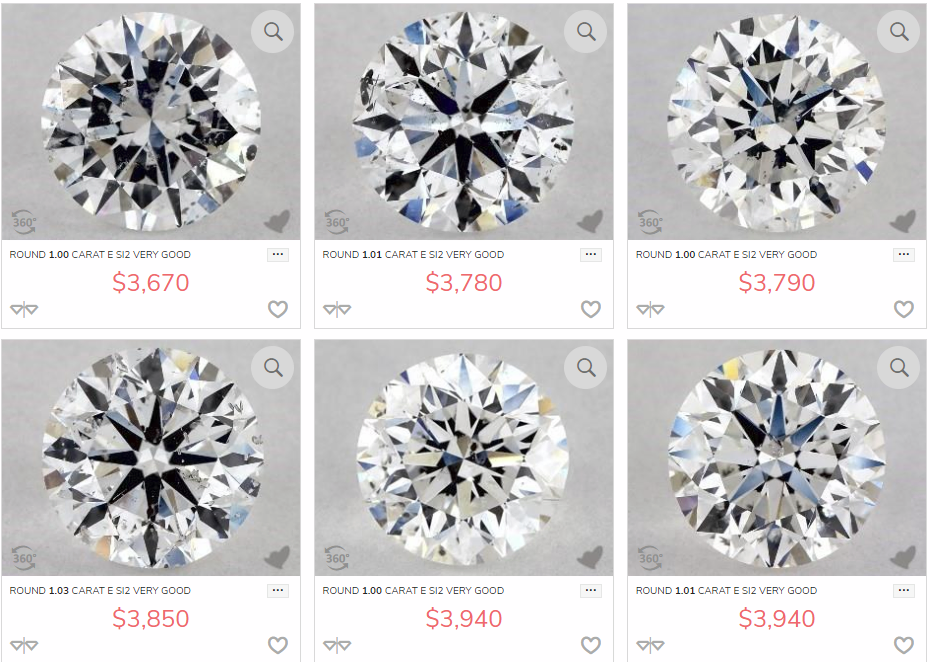The height and width of the screenshot is (662, 930).
Task: Toggle the outline heart on the $3,790 card
Action: tap(904, 309)
